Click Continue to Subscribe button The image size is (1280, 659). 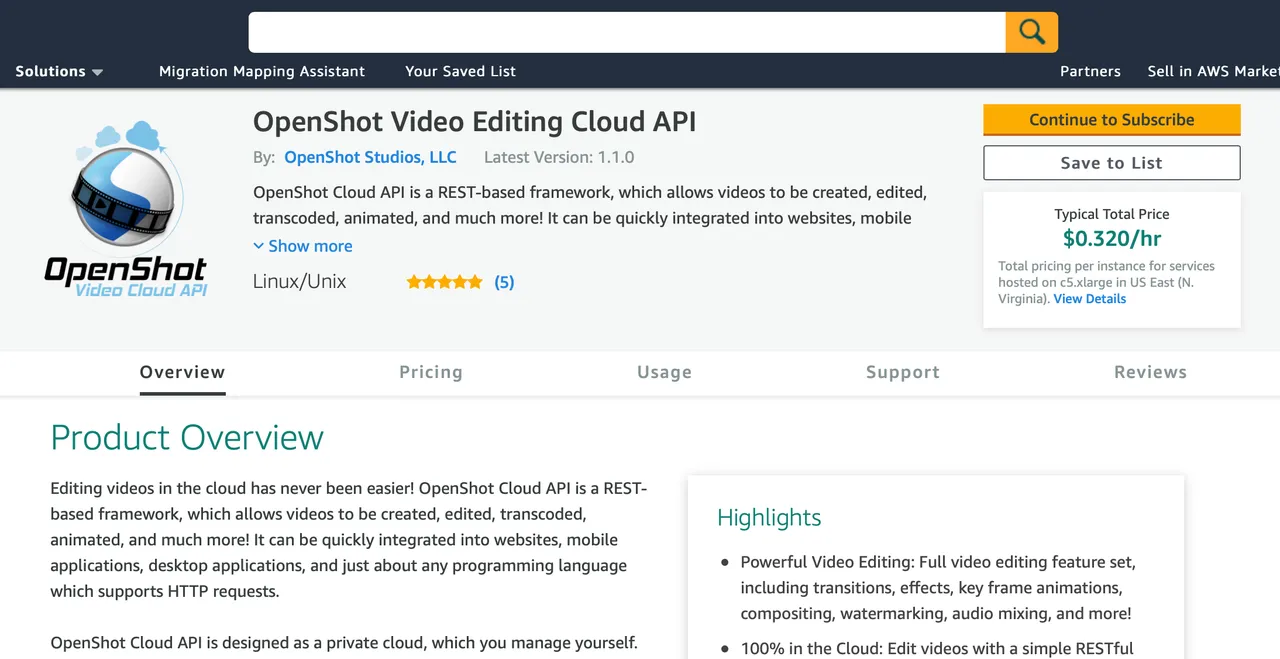pos(1112,120)
